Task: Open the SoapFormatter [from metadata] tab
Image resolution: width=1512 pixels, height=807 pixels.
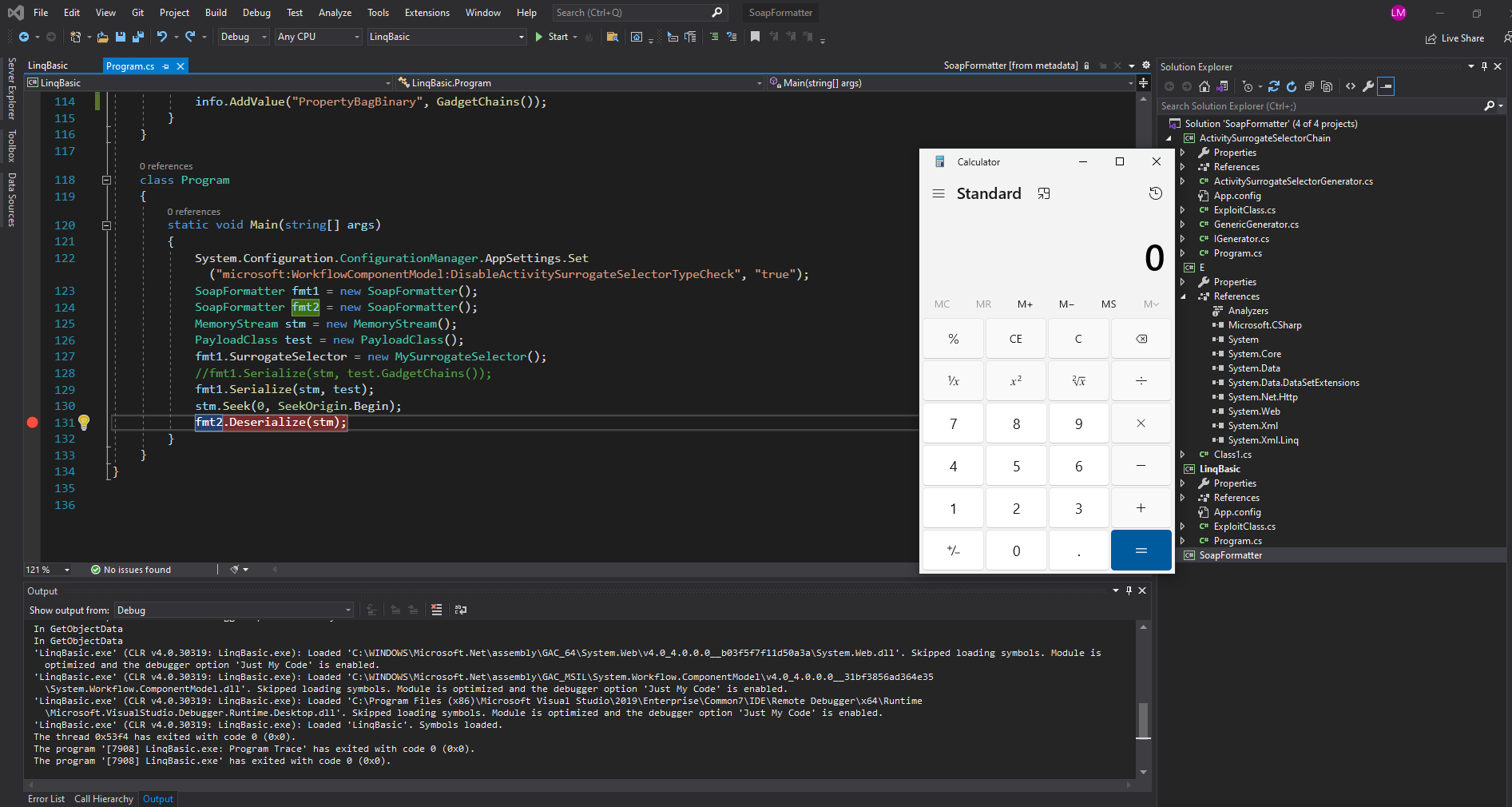Action: click(x=1010, y=66)
